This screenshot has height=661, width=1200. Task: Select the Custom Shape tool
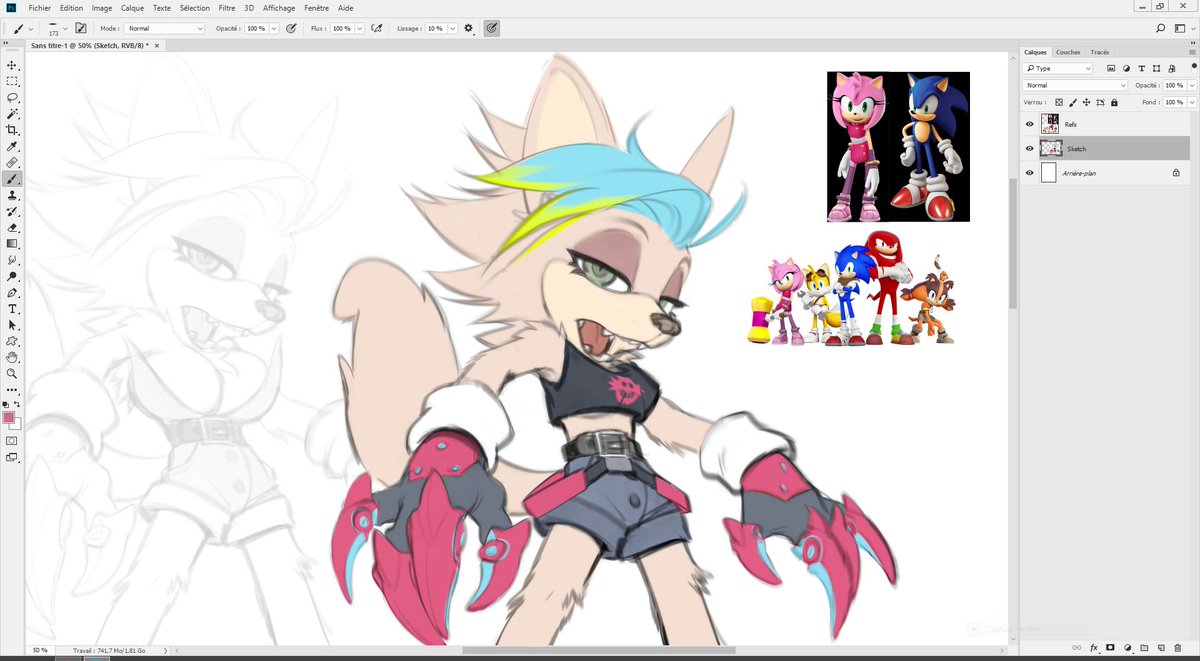[12, 341]
